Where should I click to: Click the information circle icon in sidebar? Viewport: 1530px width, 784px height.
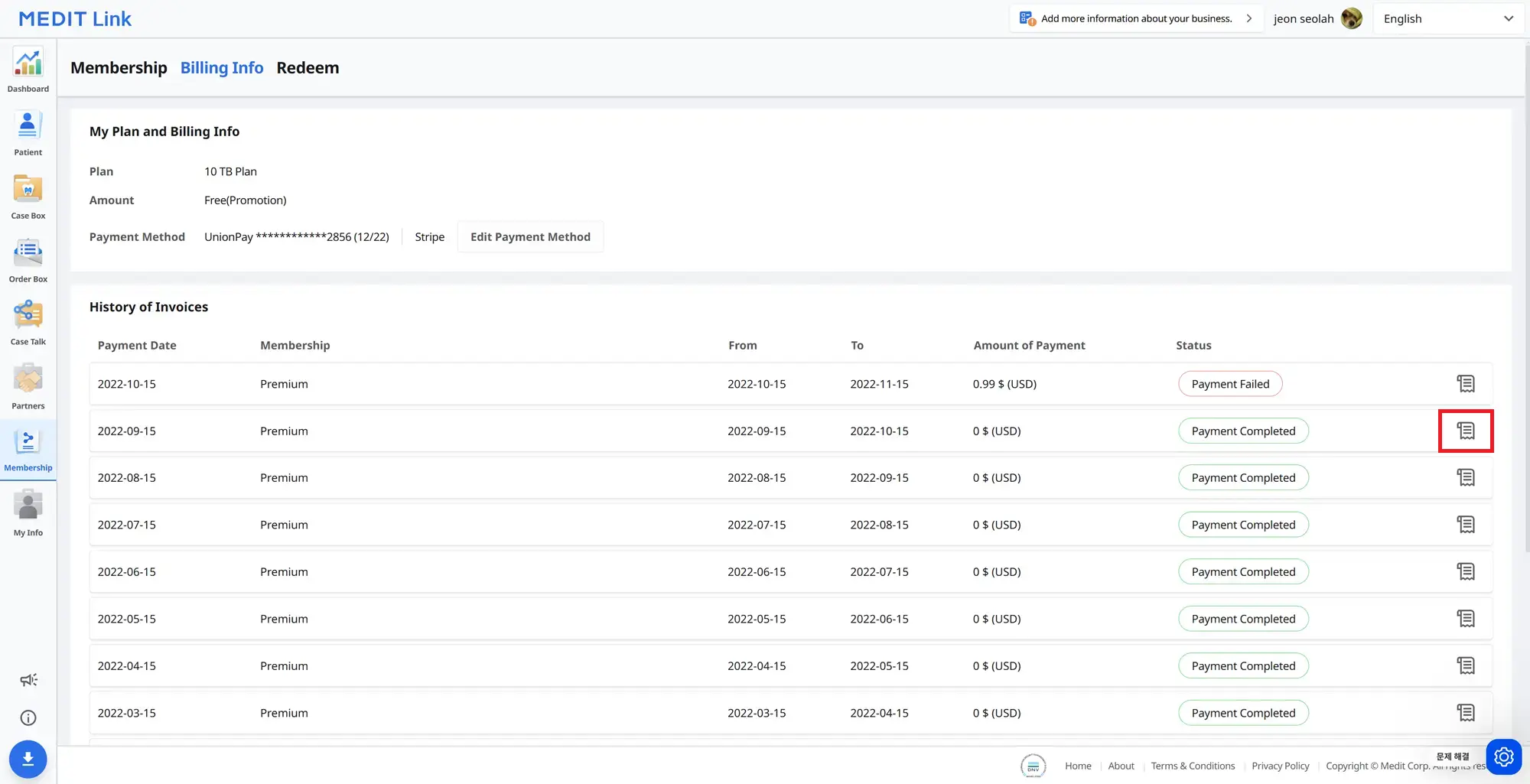28,717
